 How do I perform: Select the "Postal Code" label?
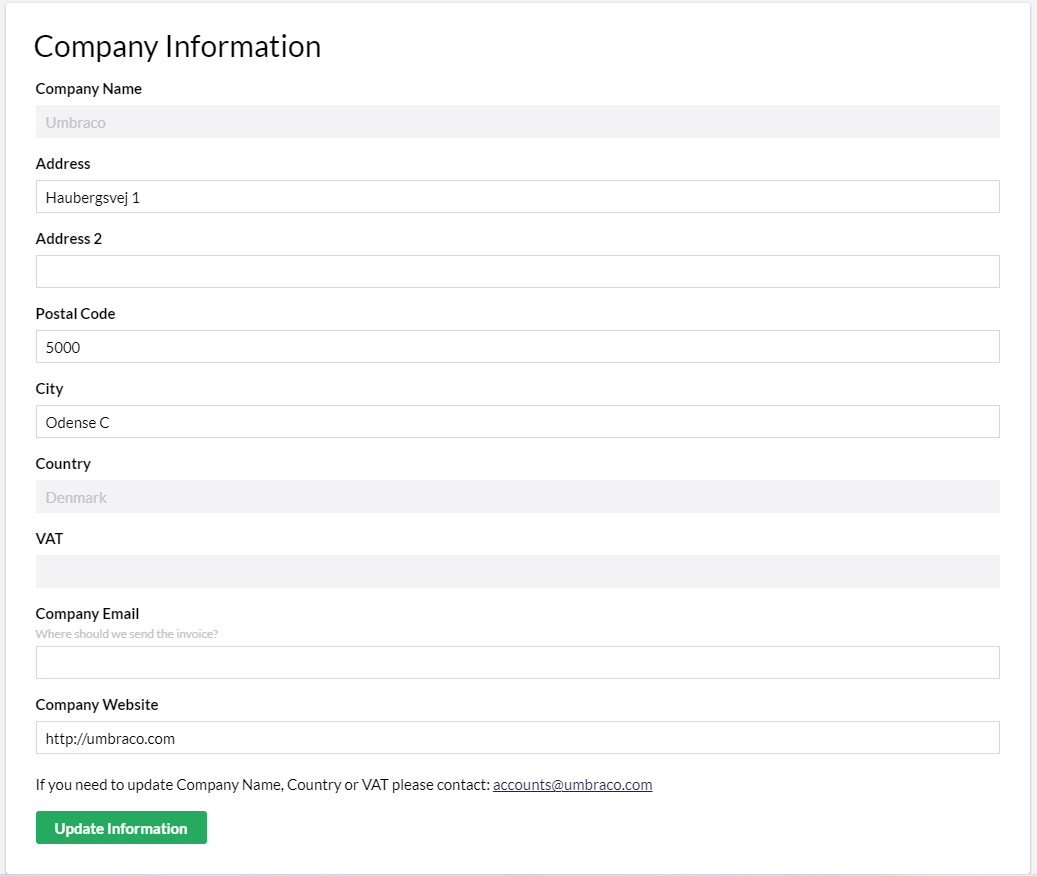pyautogui.click(x=75, y=314)
